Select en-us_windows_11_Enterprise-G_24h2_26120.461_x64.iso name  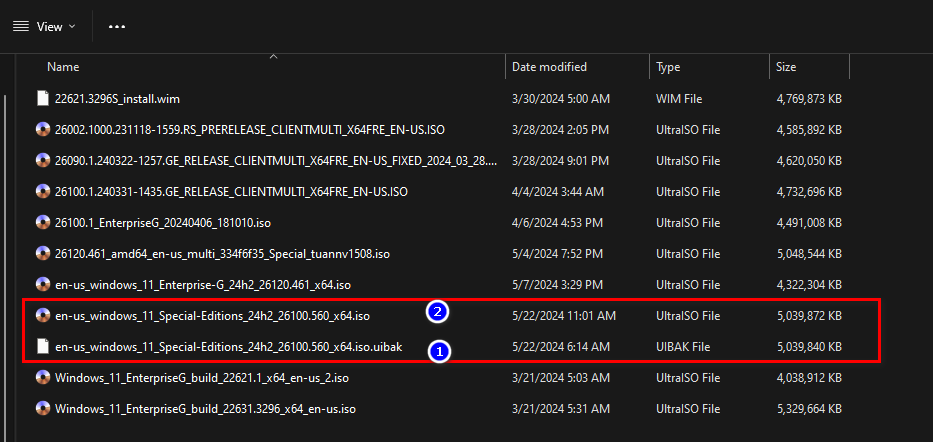click(202, 285)
